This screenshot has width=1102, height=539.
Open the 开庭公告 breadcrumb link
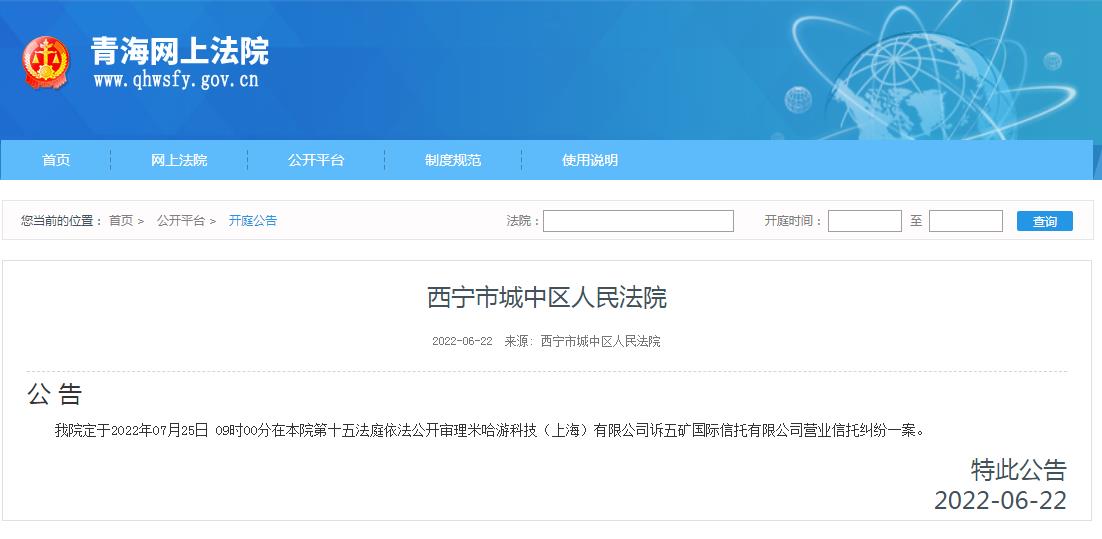click(253, 221)
